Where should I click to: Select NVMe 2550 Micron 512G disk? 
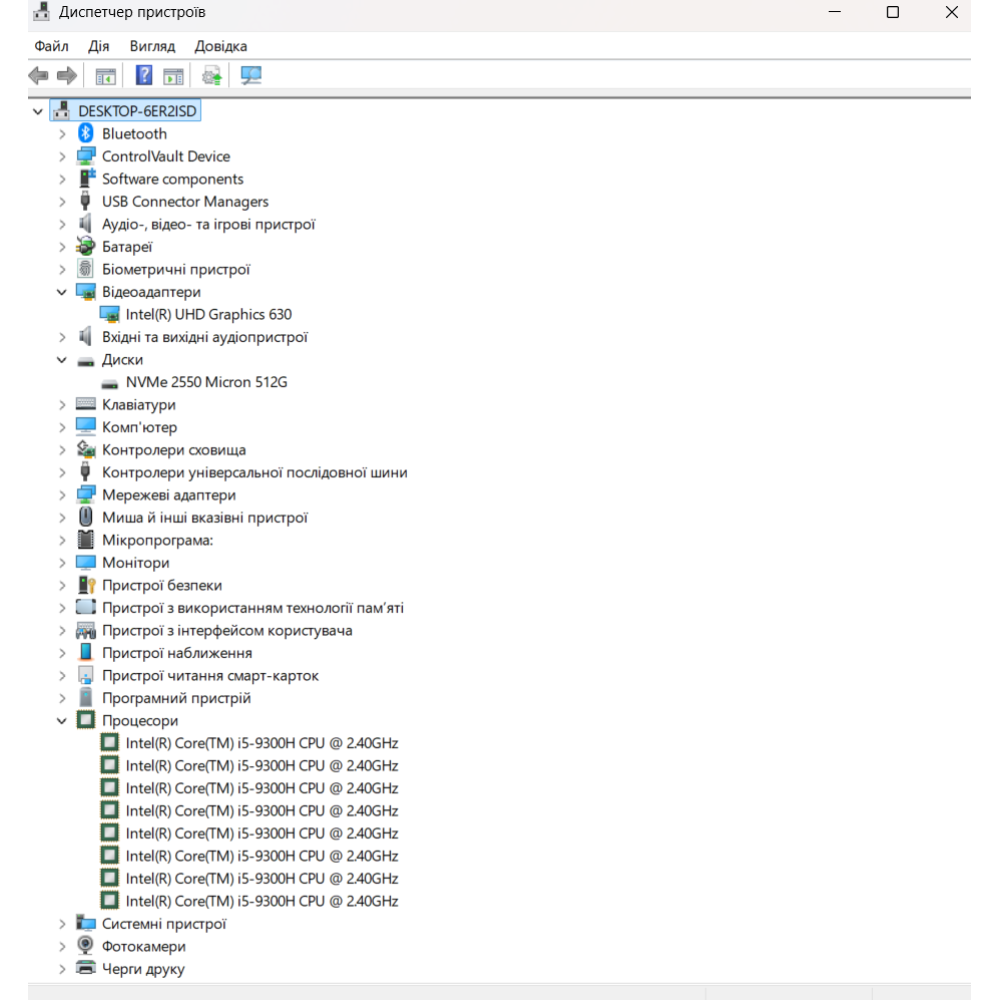pyautogui.click(x=206, y=382)
